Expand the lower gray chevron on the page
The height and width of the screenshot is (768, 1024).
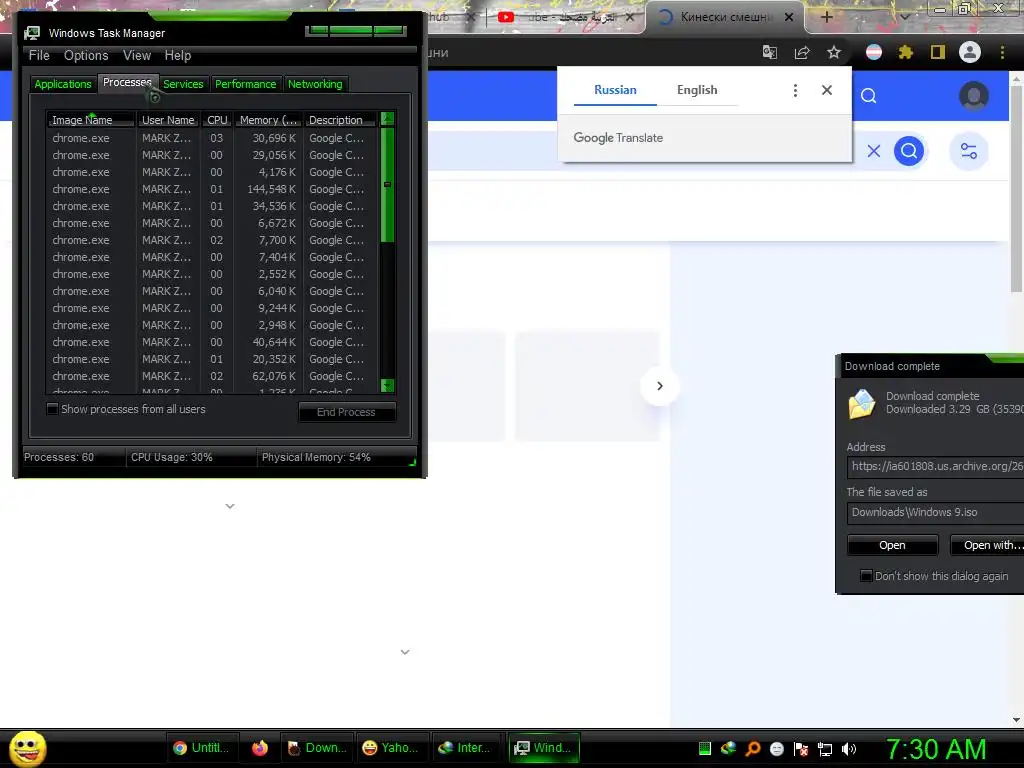click(x=405, y=652)
